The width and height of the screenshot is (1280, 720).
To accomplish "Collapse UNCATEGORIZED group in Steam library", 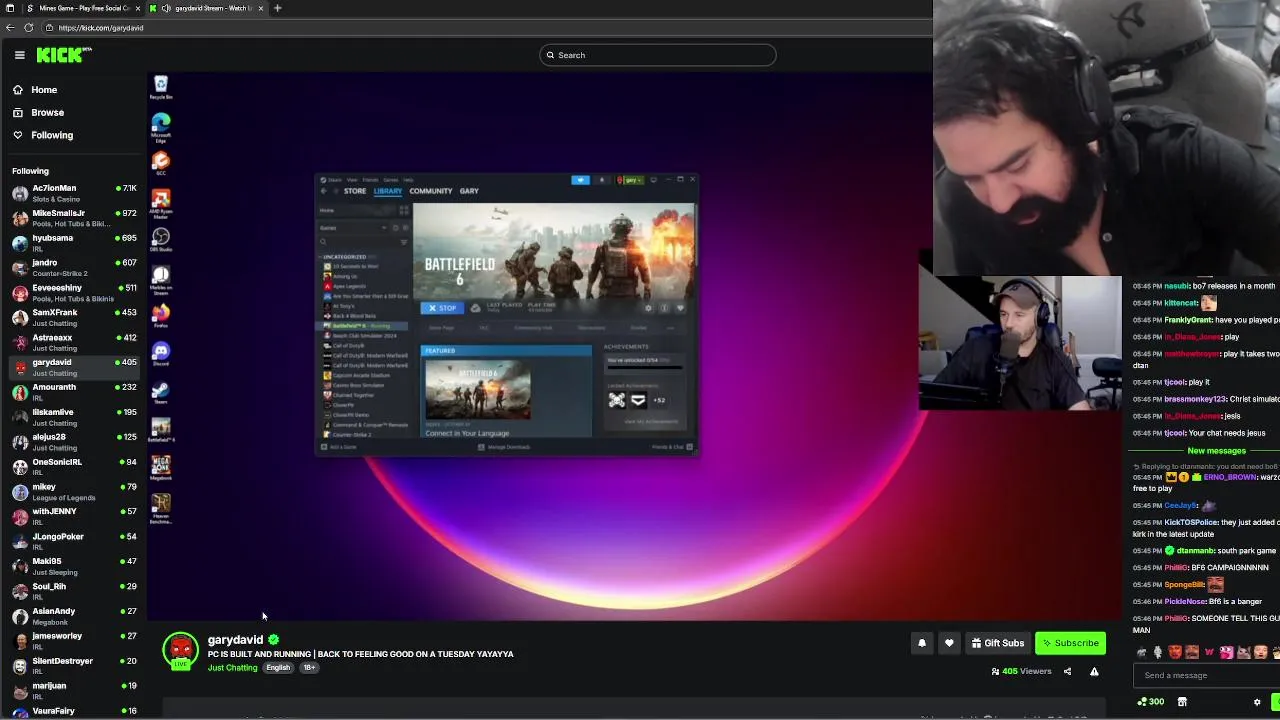I will pyautogui.click(x=343, y=257).
